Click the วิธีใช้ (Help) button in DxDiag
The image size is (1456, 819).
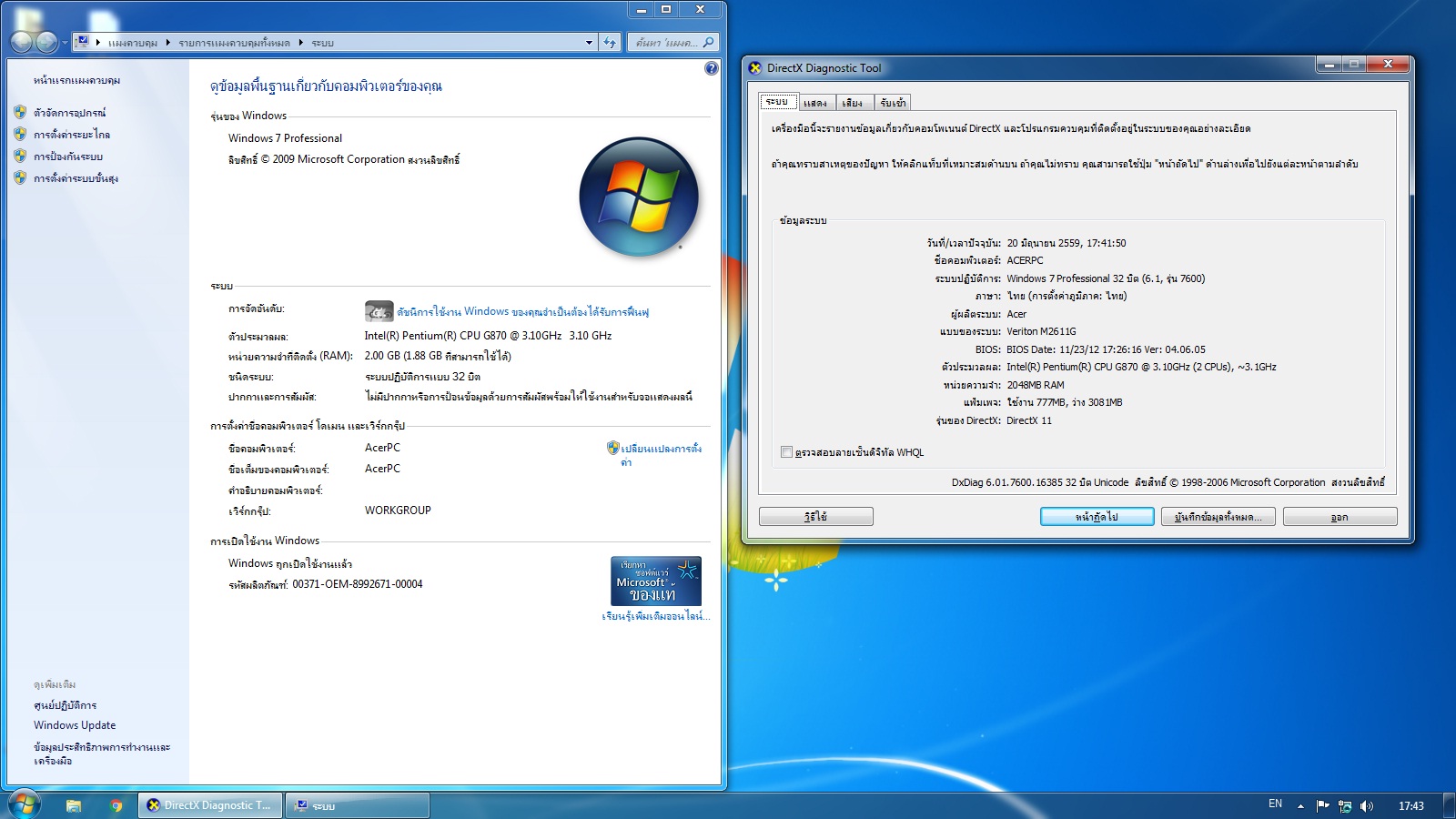(816, 517)
